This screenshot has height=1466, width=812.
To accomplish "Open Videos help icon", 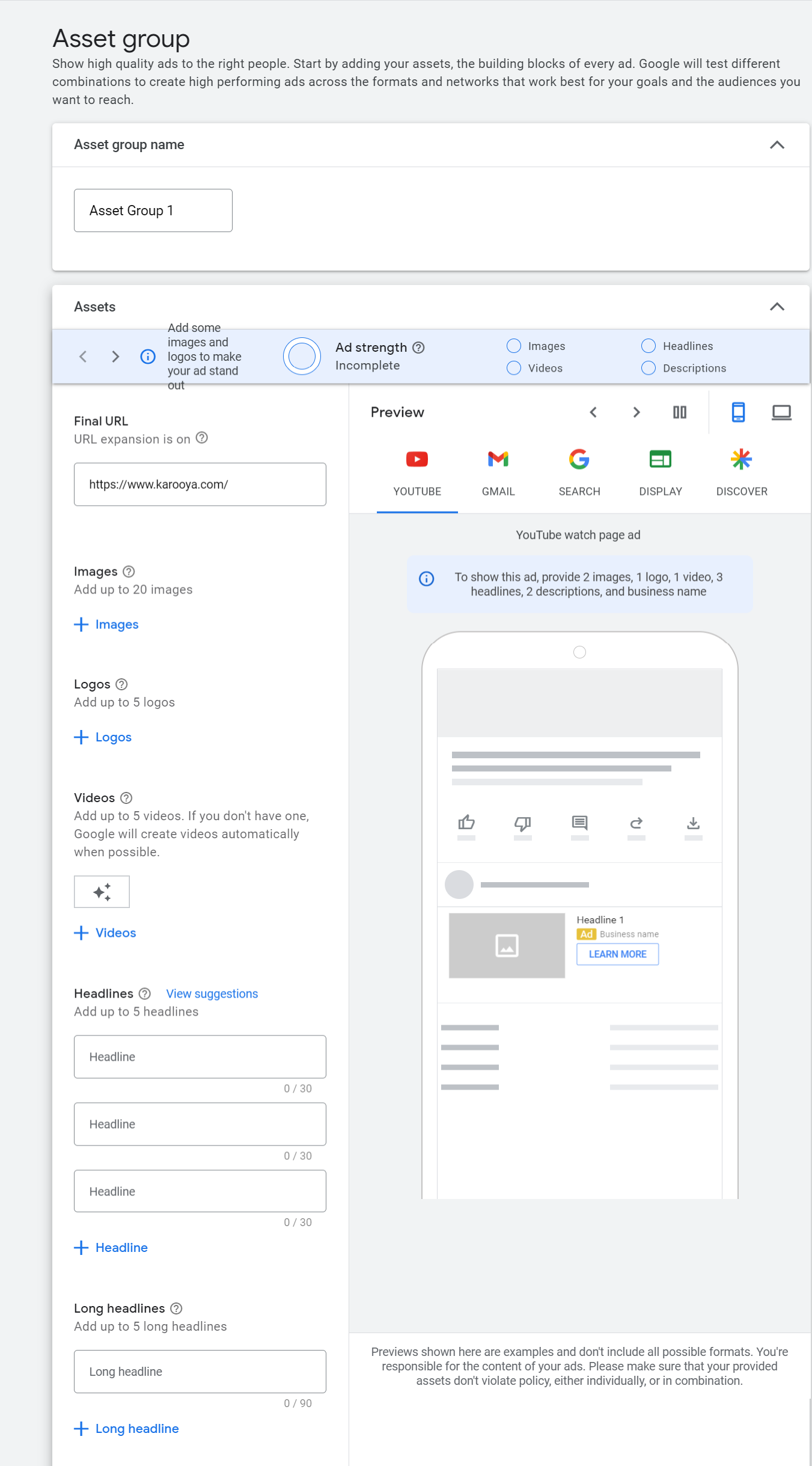I will (x=126, y=798).
